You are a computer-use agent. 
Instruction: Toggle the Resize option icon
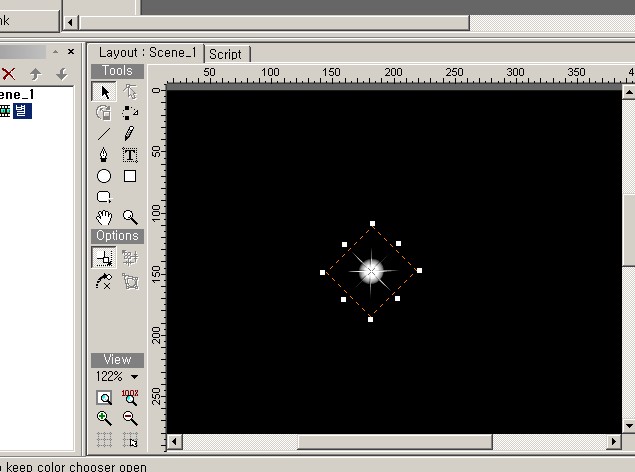pyautogui.click(x=130, y=257)
